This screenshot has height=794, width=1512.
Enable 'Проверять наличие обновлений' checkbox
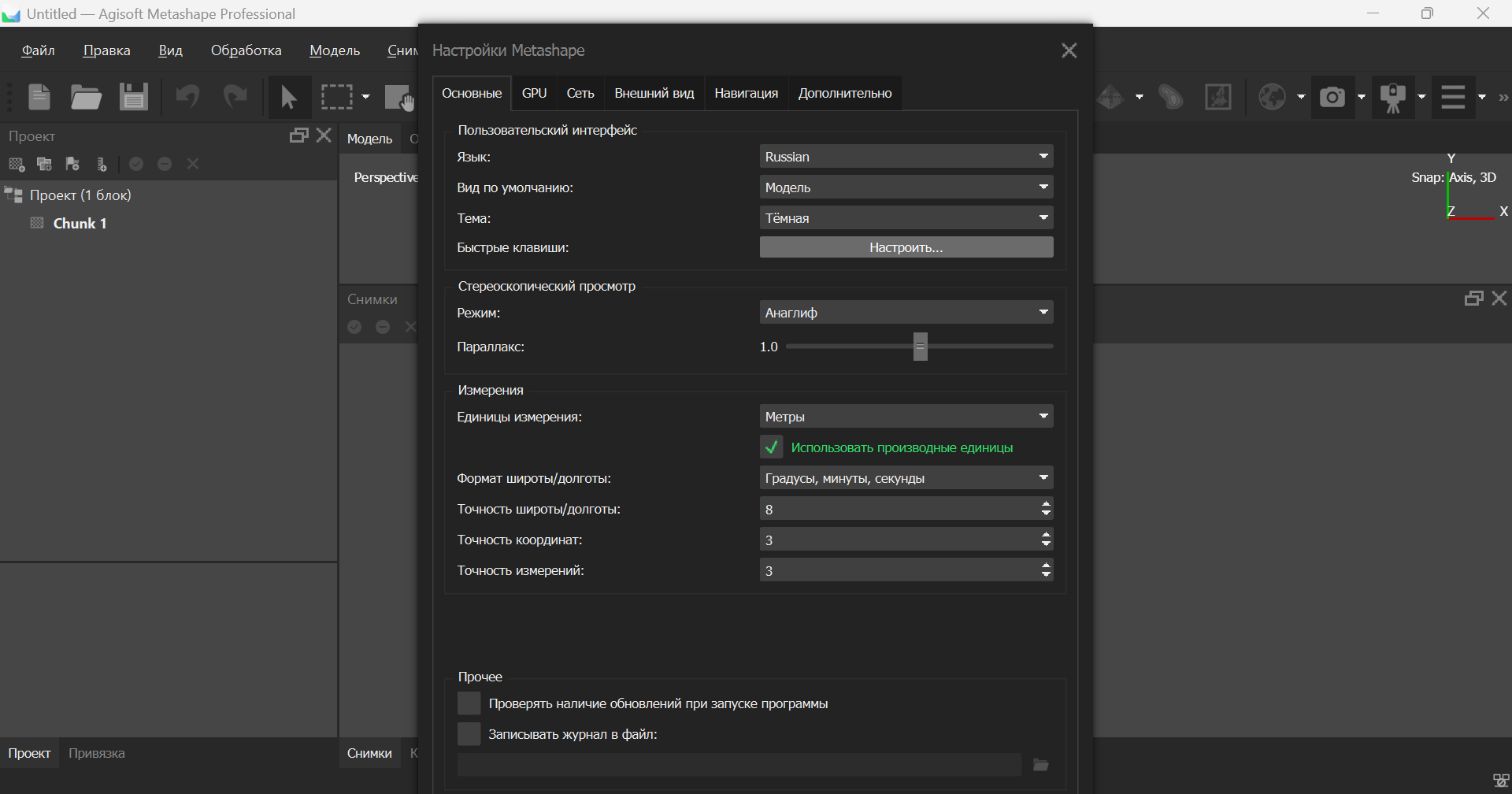point(469,703)
